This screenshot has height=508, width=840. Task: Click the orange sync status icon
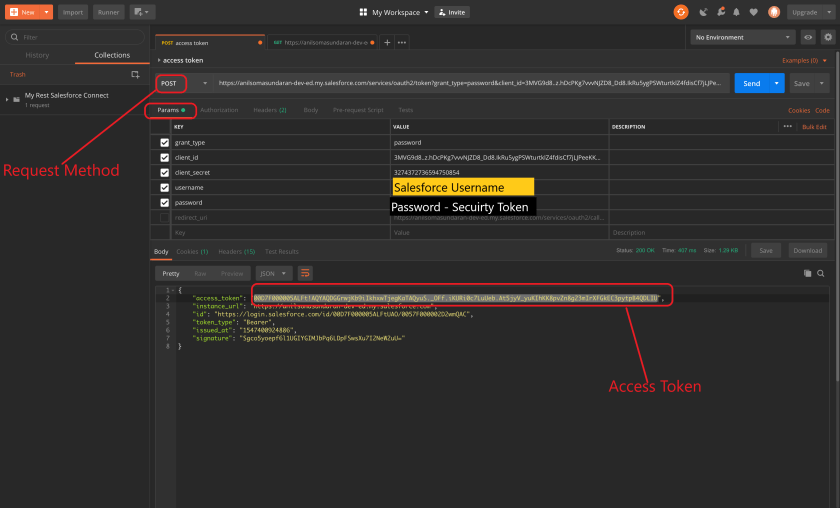pos(681,12)
